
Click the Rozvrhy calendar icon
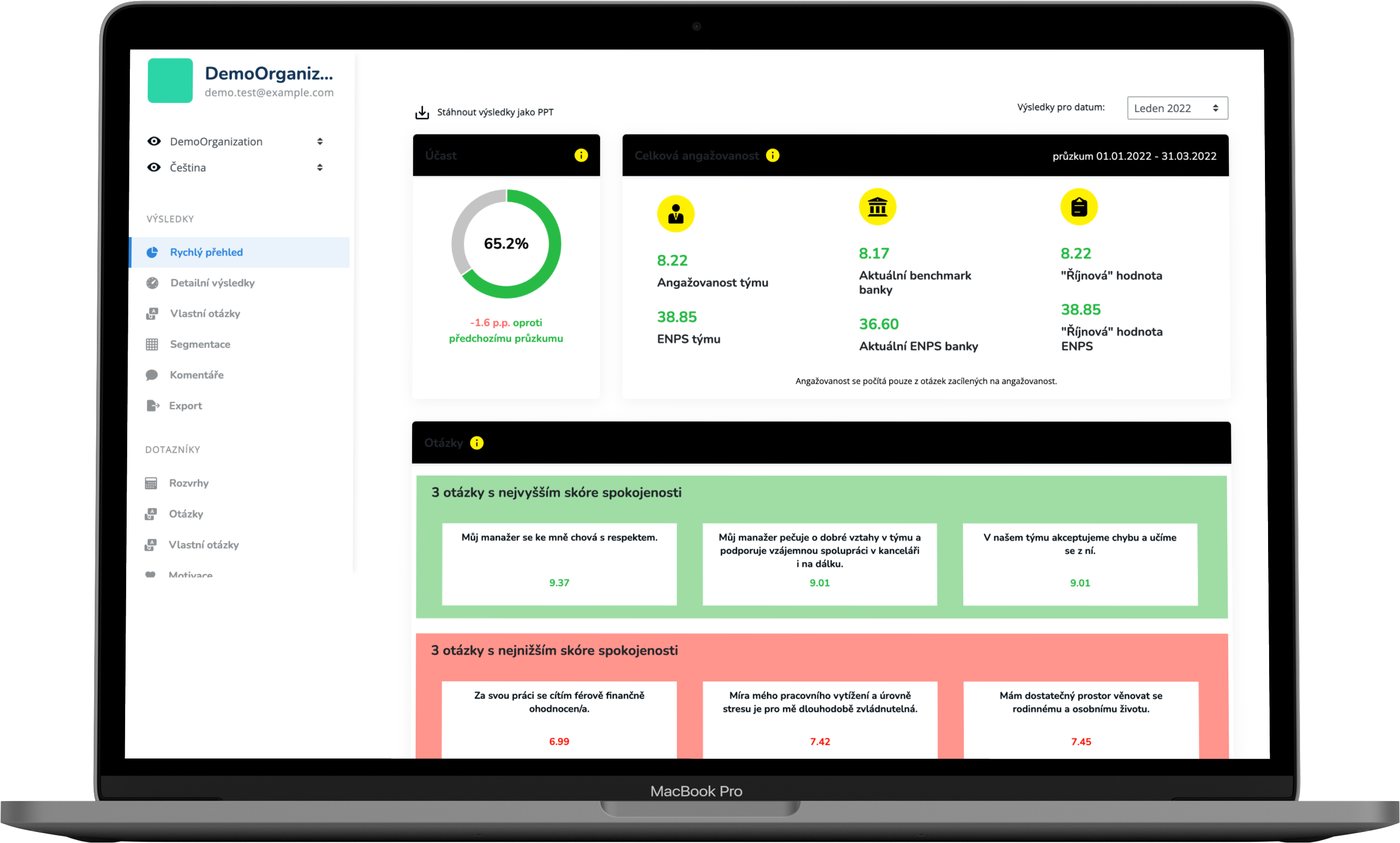pyautogui.click(x=151, y=484)
